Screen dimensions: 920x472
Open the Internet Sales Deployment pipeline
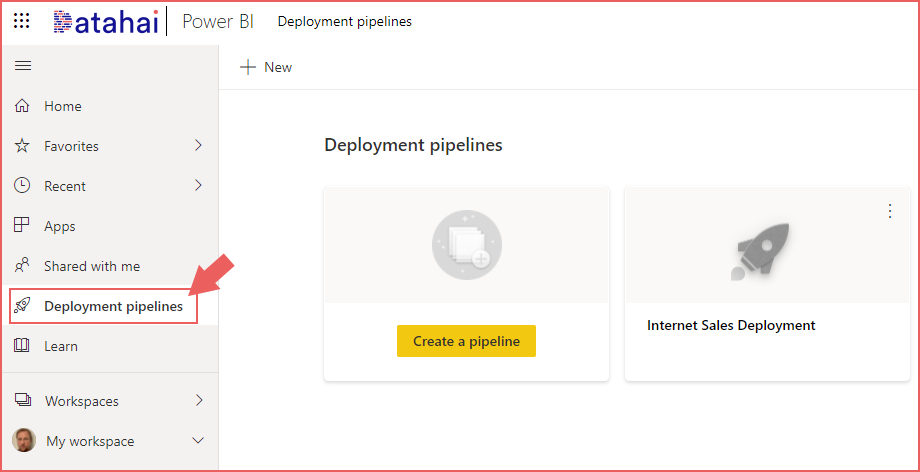(731, 325)
